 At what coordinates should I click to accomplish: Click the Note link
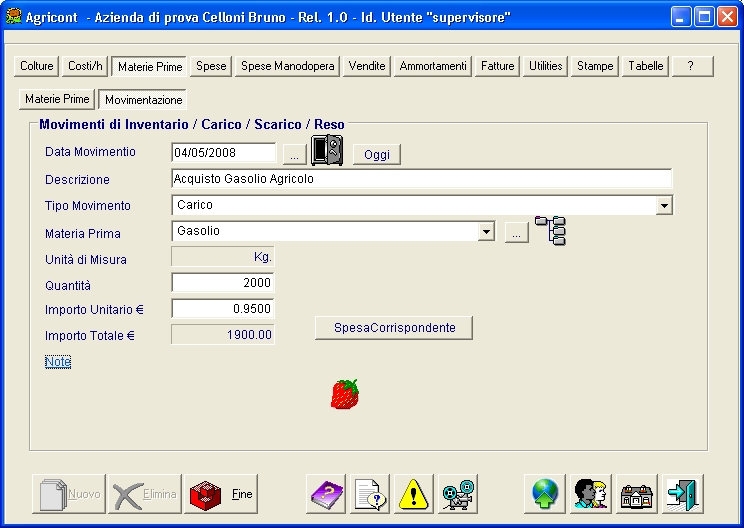[58, 361]
